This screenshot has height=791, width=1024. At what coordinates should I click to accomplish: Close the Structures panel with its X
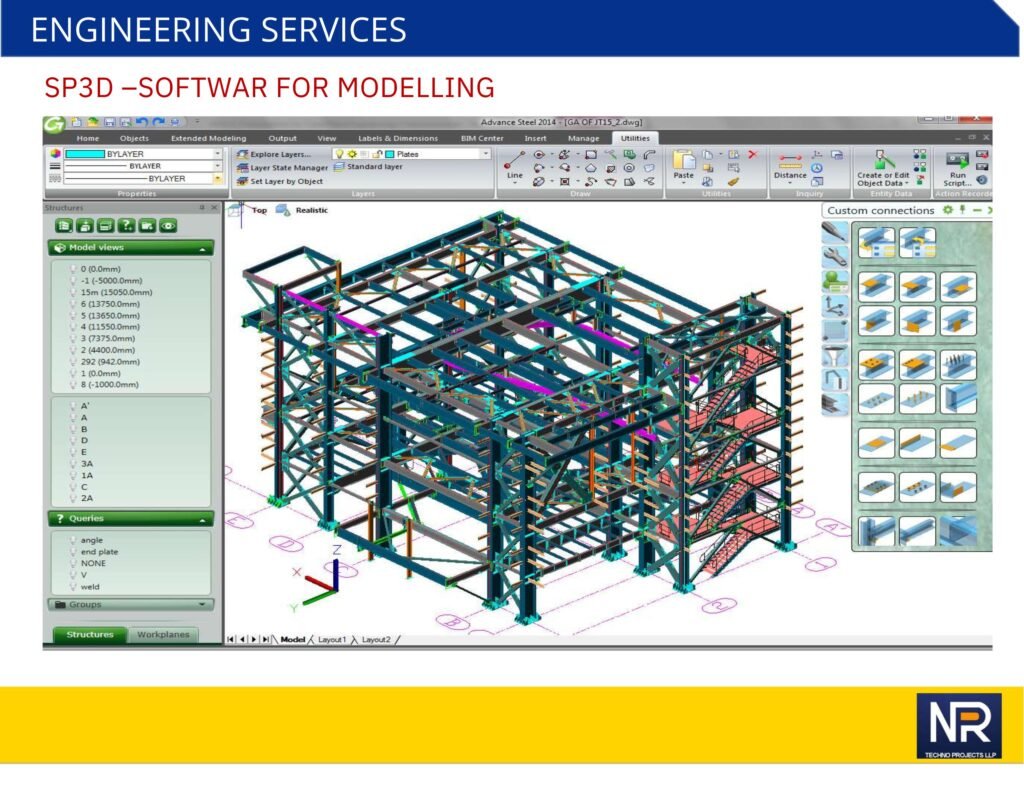tap(214, 208)
